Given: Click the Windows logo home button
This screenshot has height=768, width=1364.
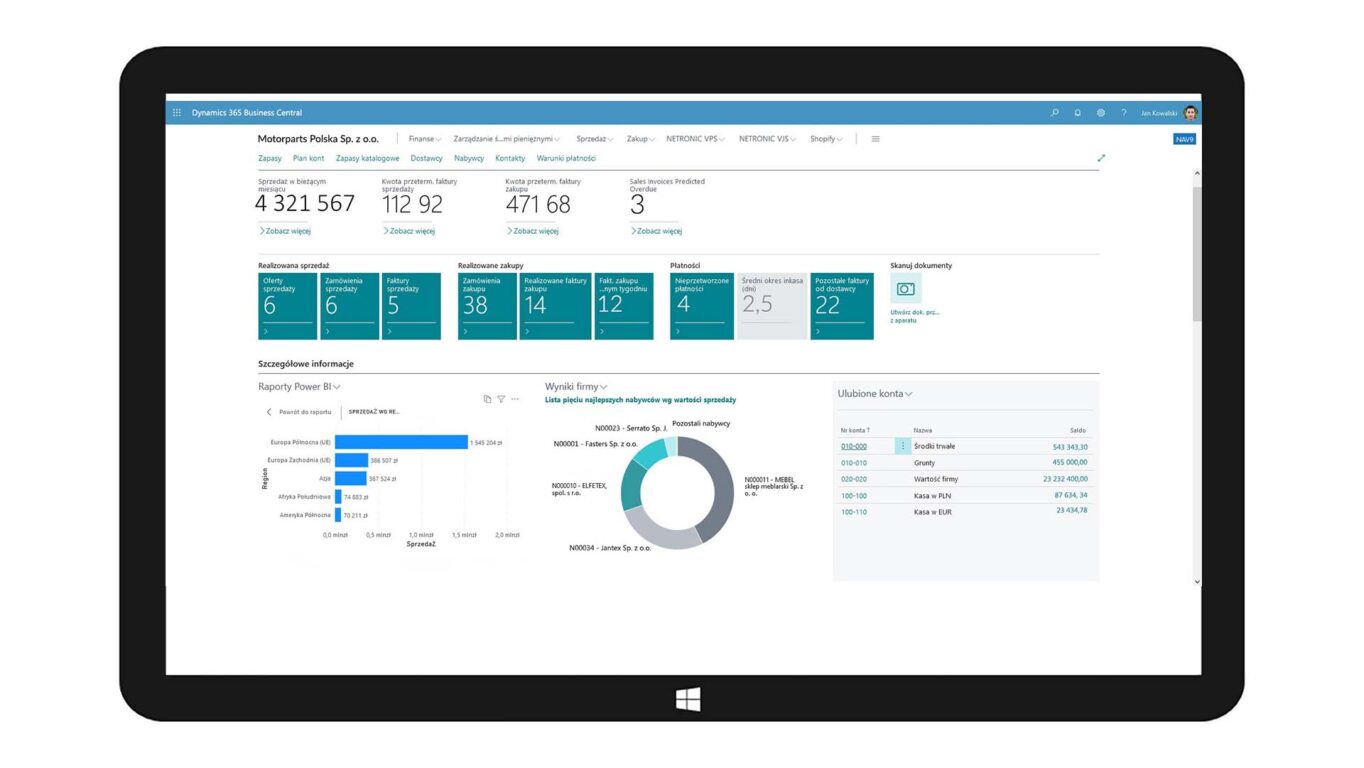Looking at the screenshot, I should click(688, 699).
